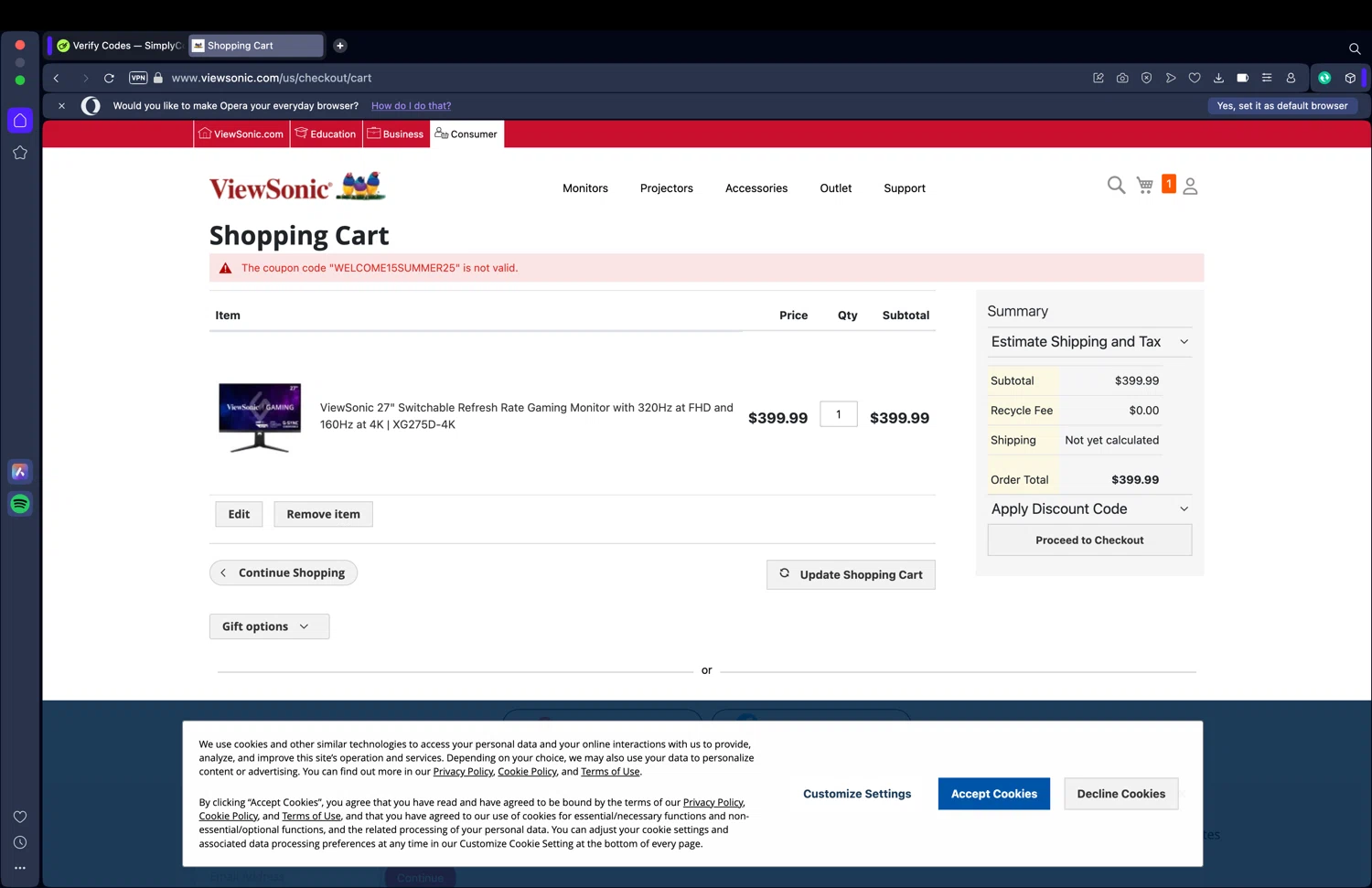Click the sidebar heart icon at bottom
Viewport: 1372px width, 888px height.
click(x=20, y=817)
